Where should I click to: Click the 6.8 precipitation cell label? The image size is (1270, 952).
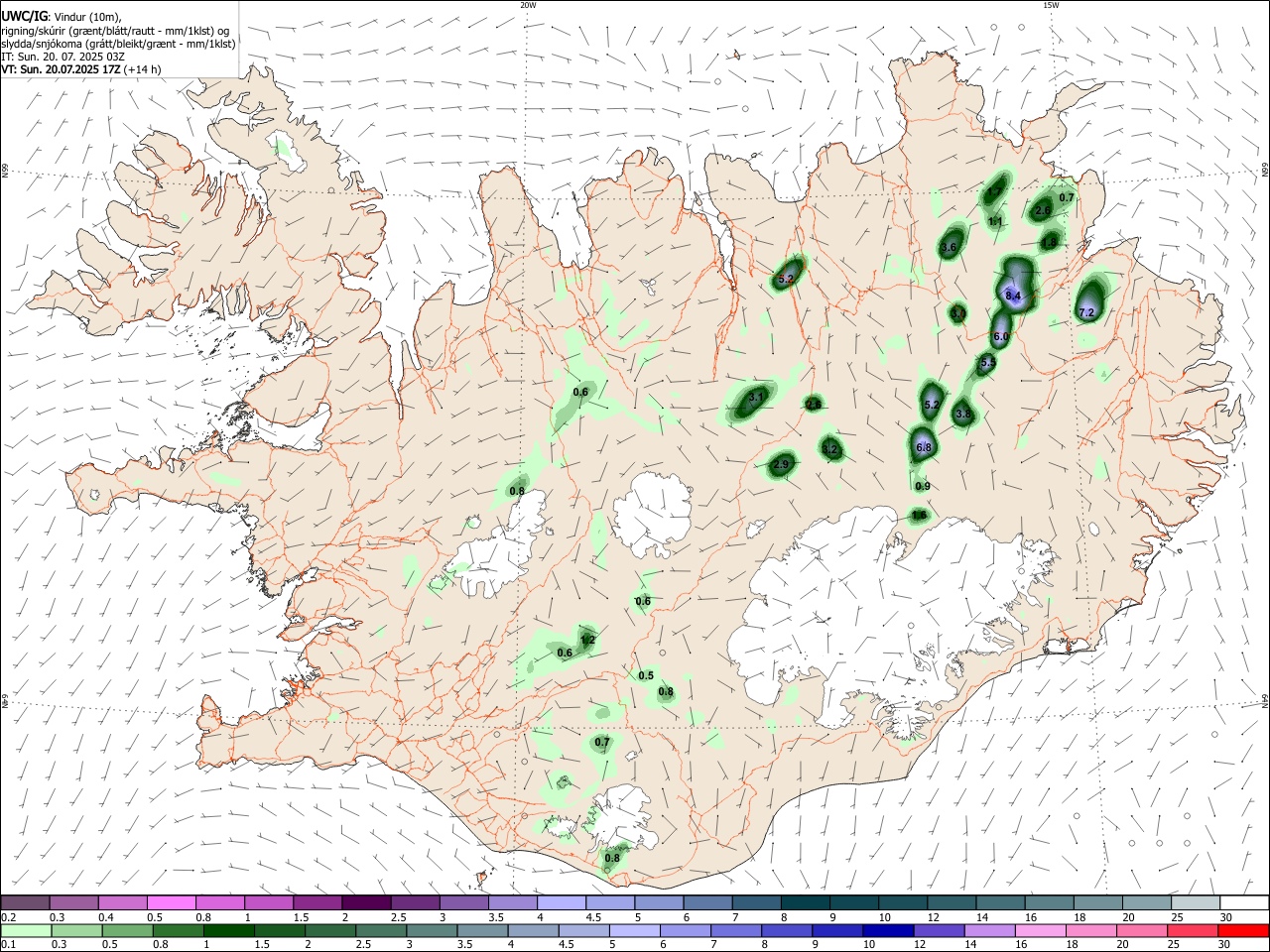click(x=924, y=448)
